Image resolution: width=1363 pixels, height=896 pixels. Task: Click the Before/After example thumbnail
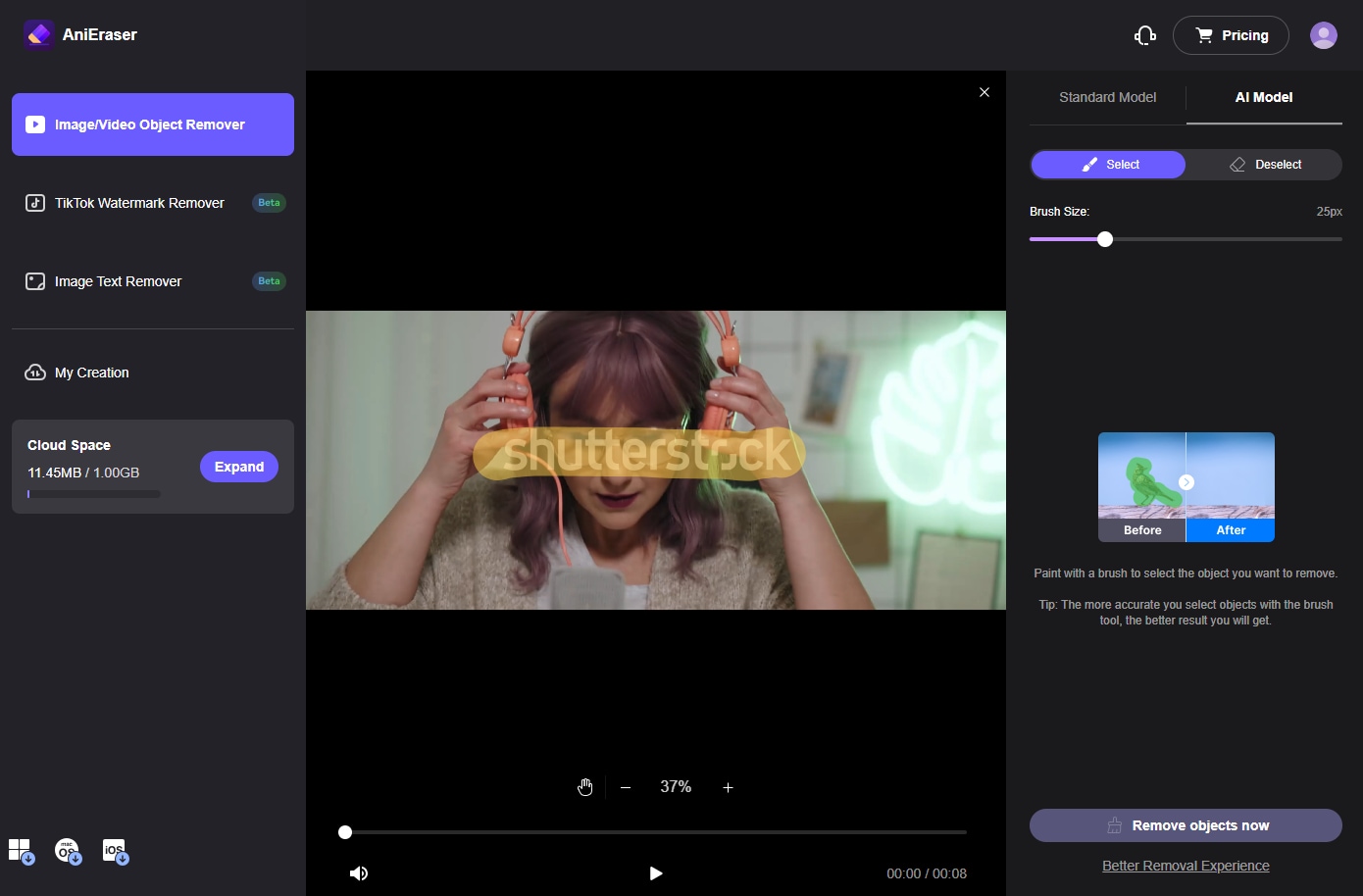(1186, 487)
